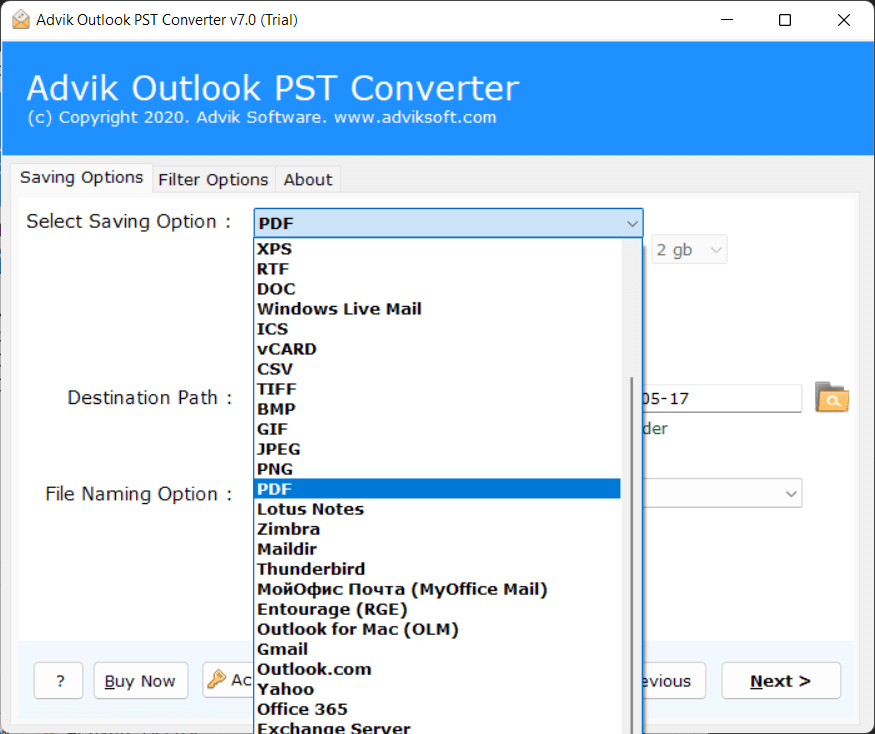Choose Office 365 output format
Image resolution: width=875 pixels, height=734 pixels.
(302, 708)
